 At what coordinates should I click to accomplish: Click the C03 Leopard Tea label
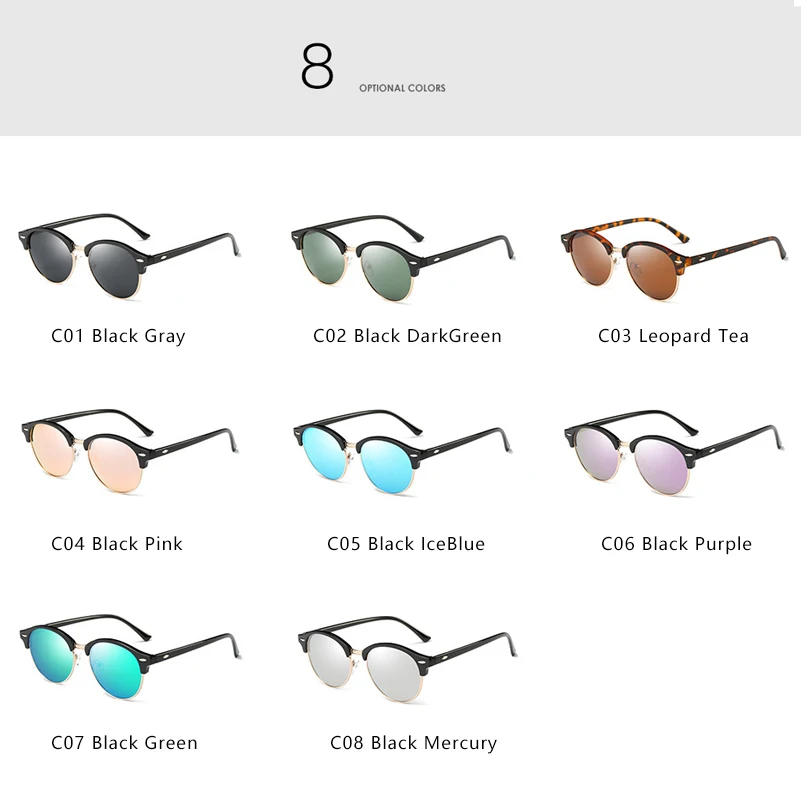pos(673,336)
